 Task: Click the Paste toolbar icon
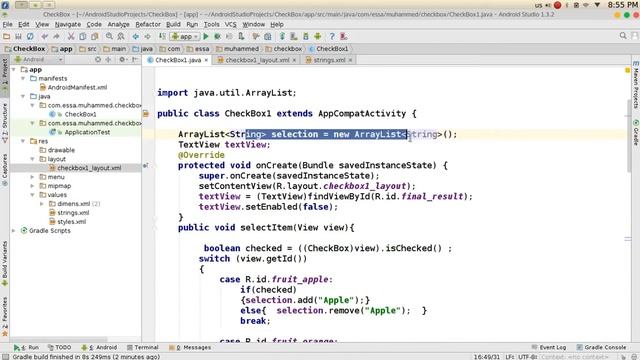95,36
